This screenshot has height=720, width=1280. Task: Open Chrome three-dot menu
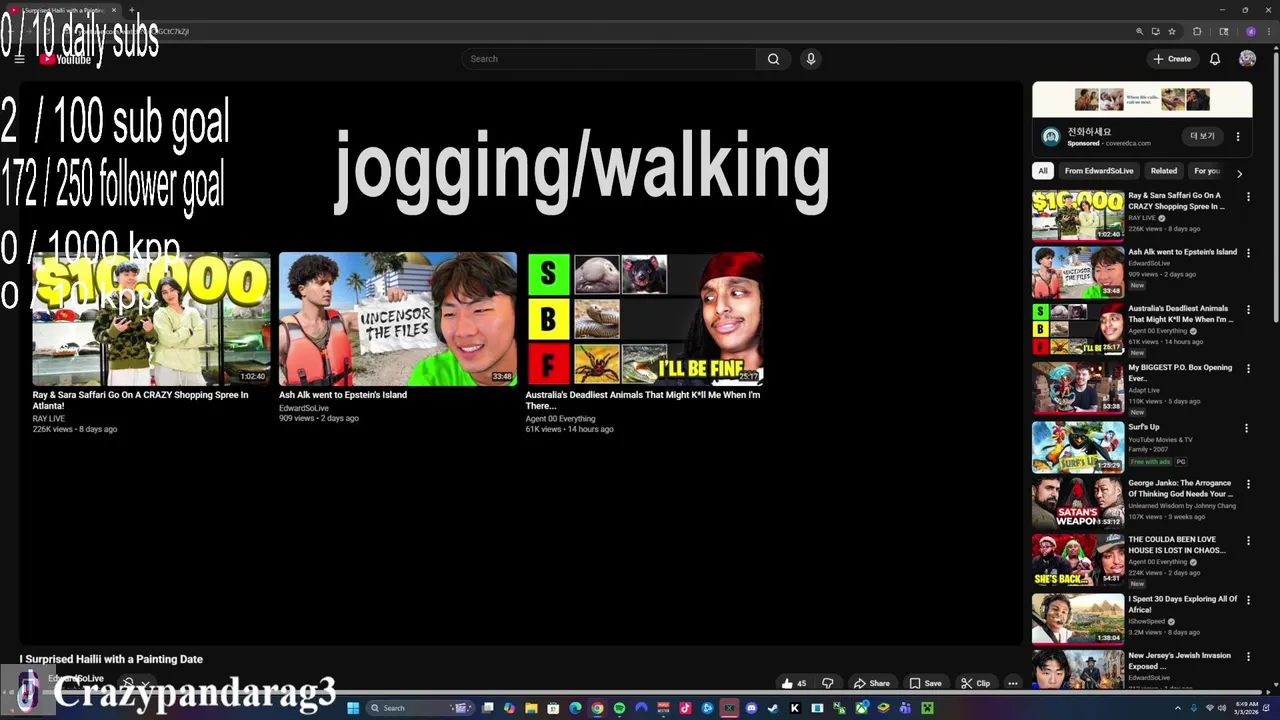1269,31
